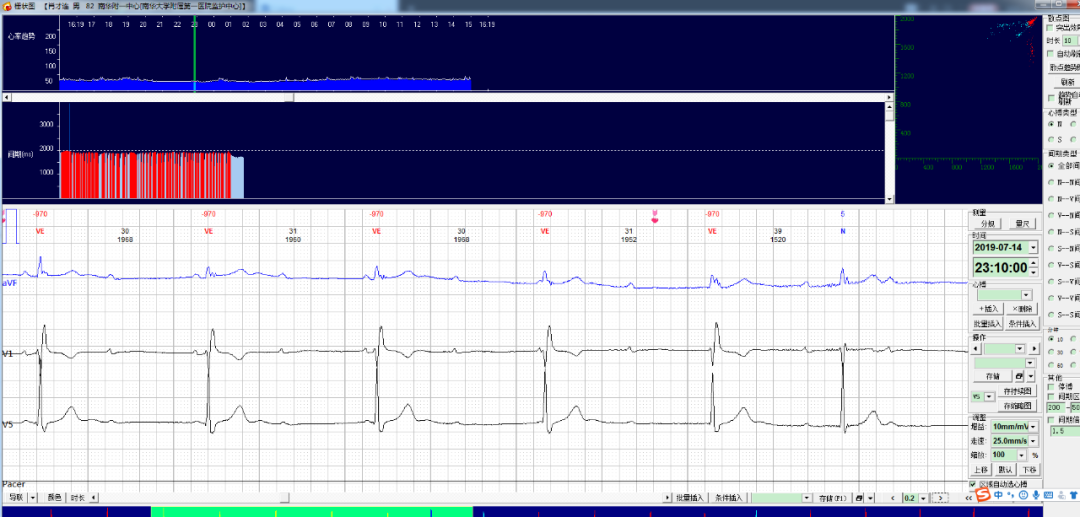Open the date dropdown showing 2019-07-14
This screenshot has height=517, width=1080.
pos(1032,247)
